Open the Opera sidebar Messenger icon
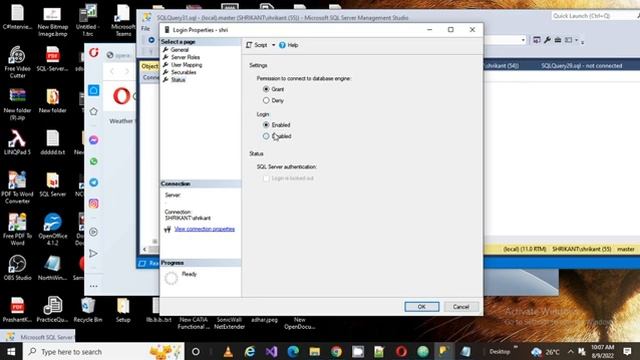 (93, 140)
